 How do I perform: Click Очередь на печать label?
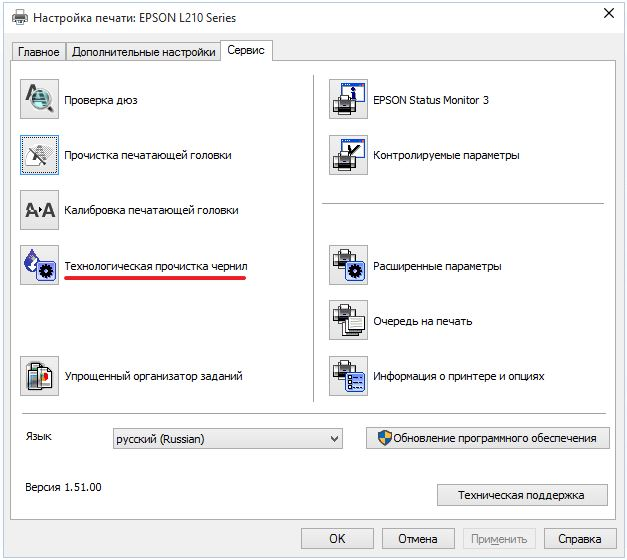pos(423,321)
